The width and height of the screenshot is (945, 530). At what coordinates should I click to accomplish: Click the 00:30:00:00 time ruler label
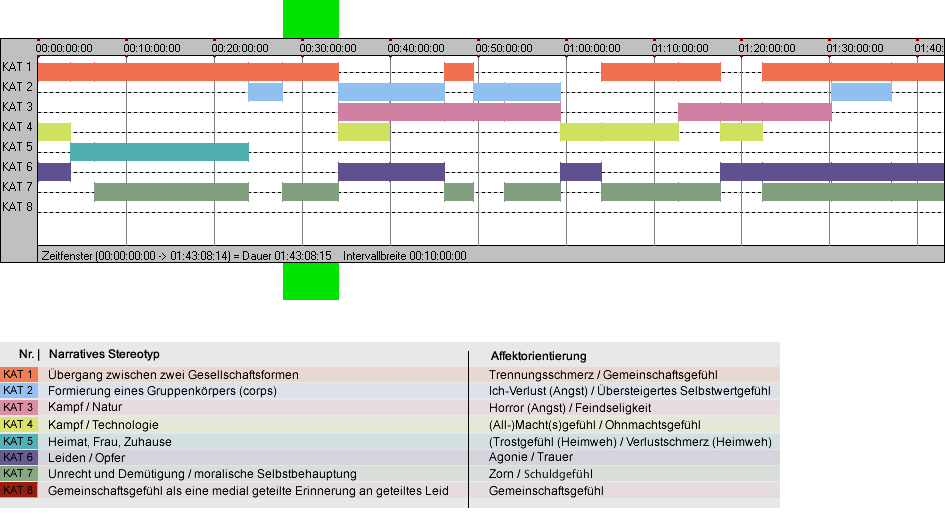(328, 48)
